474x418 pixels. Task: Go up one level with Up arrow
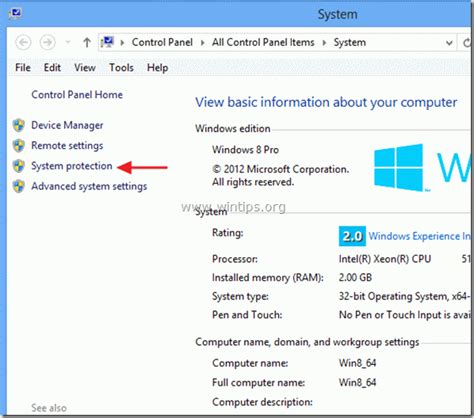[x=87, y=42]
